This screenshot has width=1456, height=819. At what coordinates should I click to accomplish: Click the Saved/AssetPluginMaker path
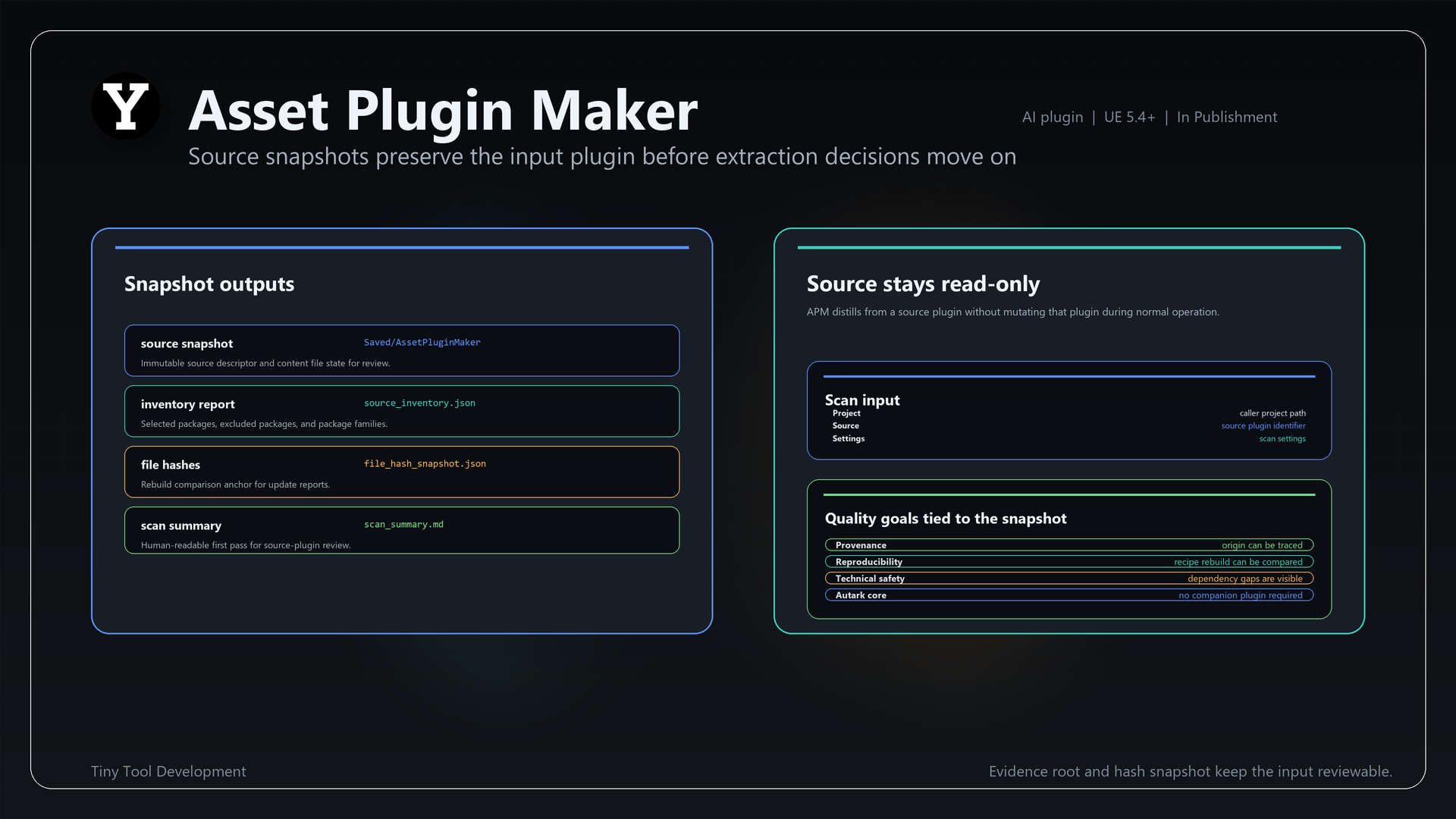click(x=422, y=343)
